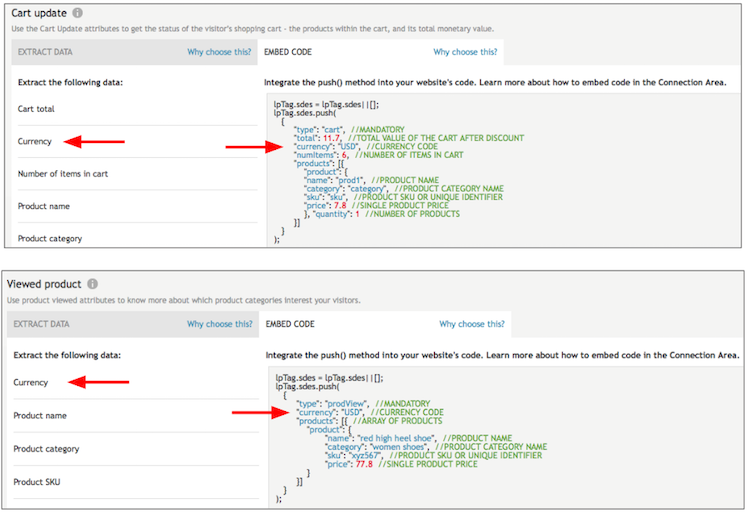Open 'Why choose this?' beside Viewed product EMBED CODE
Screen dimensions: 750x512
pyautogui.click(x=472, y=324)
